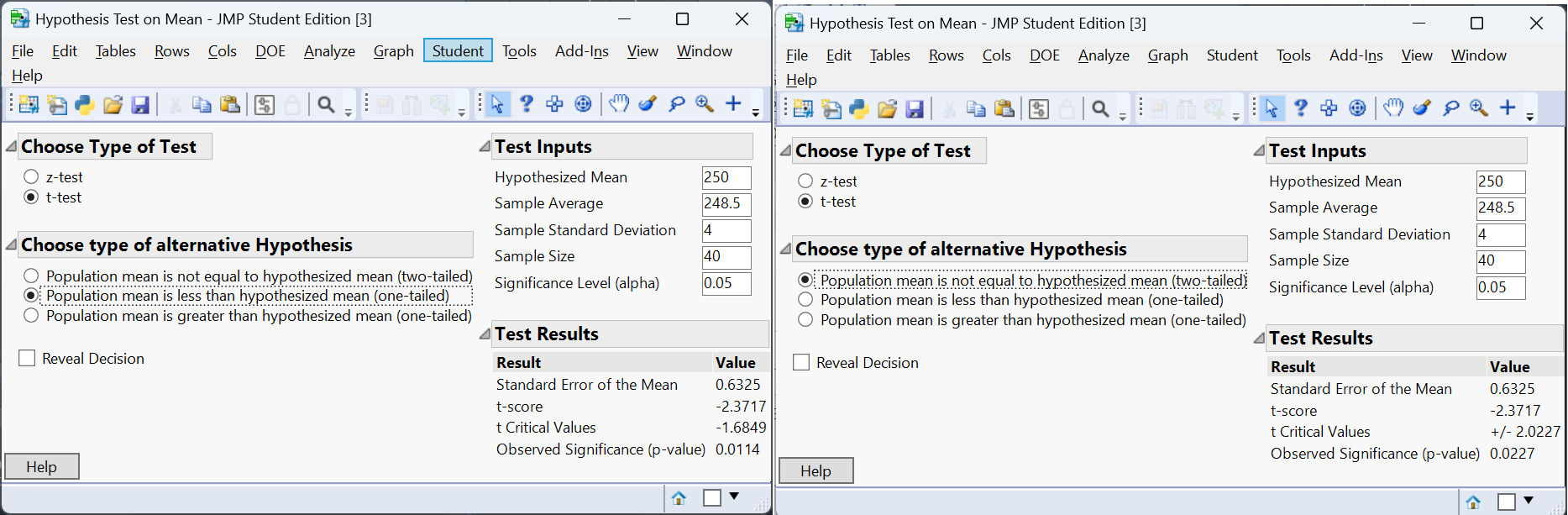Click the Help question-mark tool in right window

click(1301, 108)
